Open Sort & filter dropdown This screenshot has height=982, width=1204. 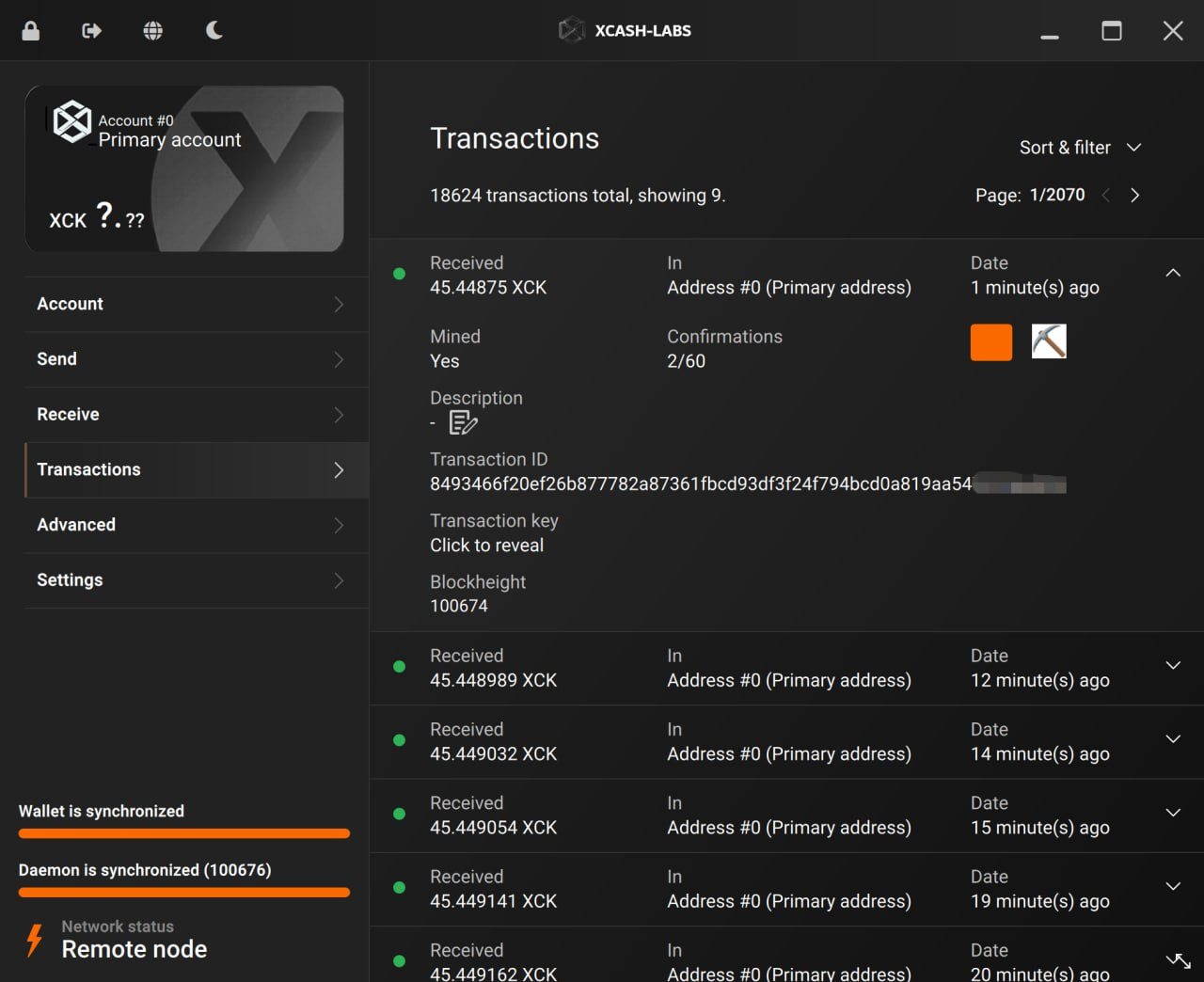pos(1080,148)
